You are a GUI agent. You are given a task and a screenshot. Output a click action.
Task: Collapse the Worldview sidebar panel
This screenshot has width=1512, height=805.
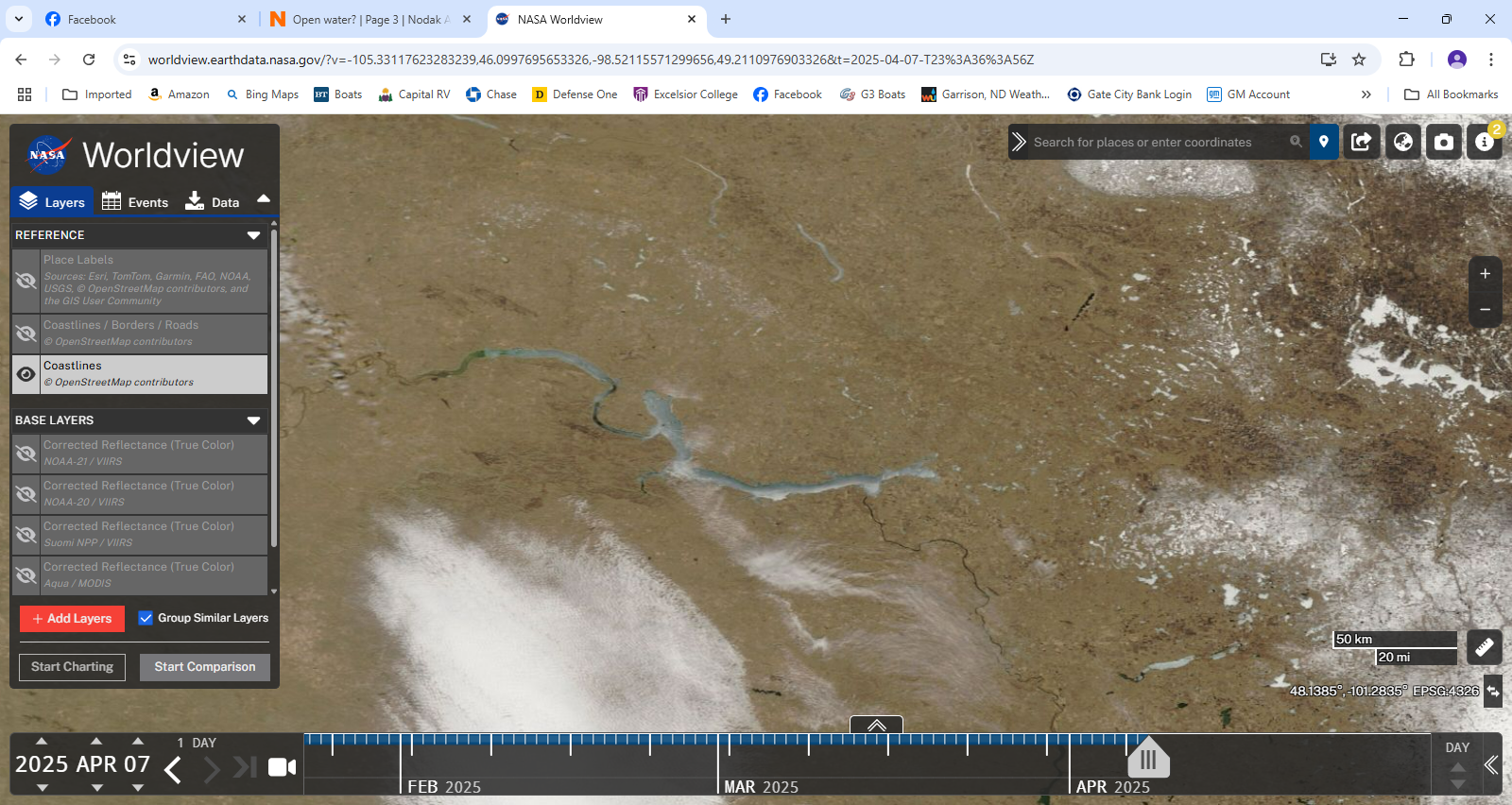pos(264,198)
